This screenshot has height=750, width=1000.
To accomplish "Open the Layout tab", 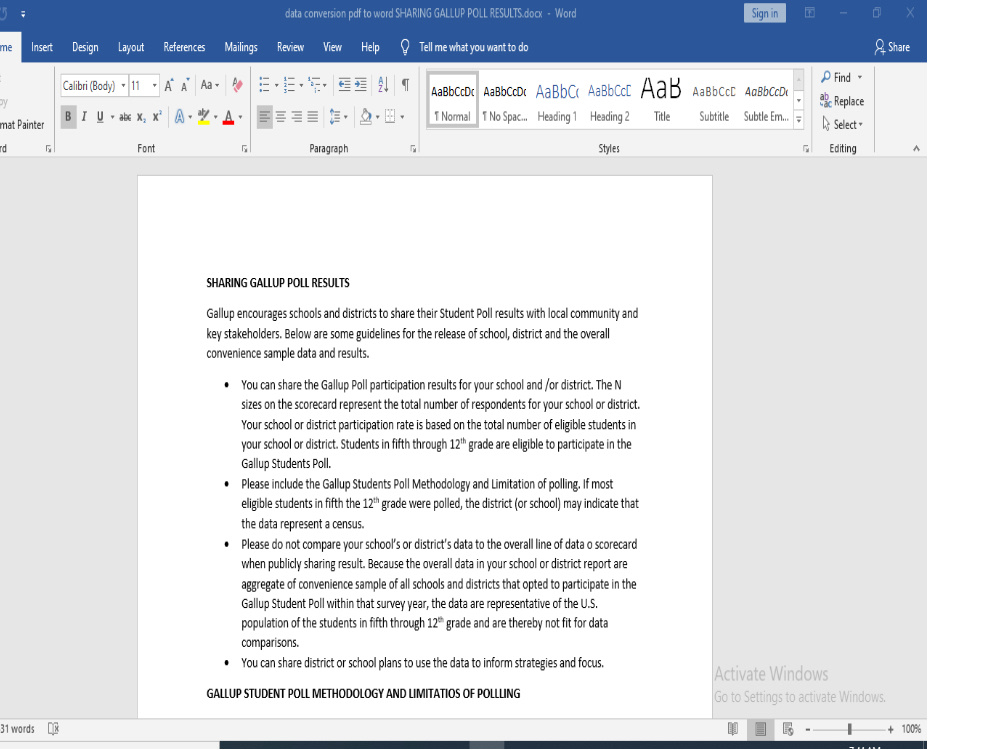I will click(131, 47).
